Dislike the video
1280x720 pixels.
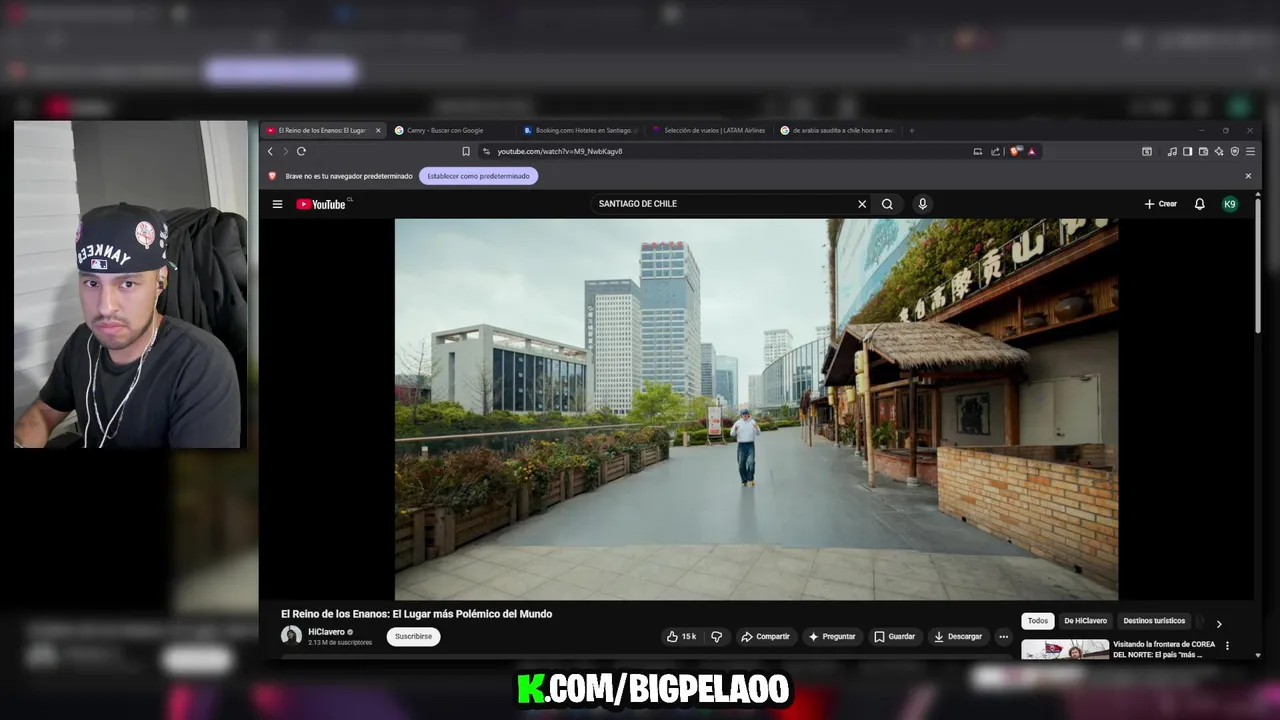click(716, 636)
